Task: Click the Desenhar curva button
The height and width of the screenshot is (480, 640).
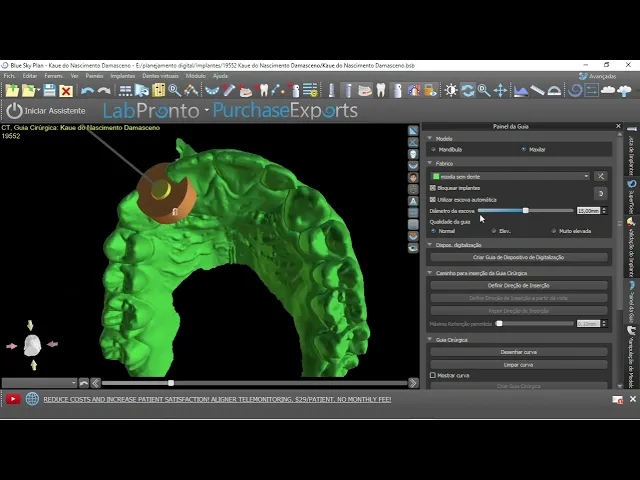Action: [x=518, y=352]
